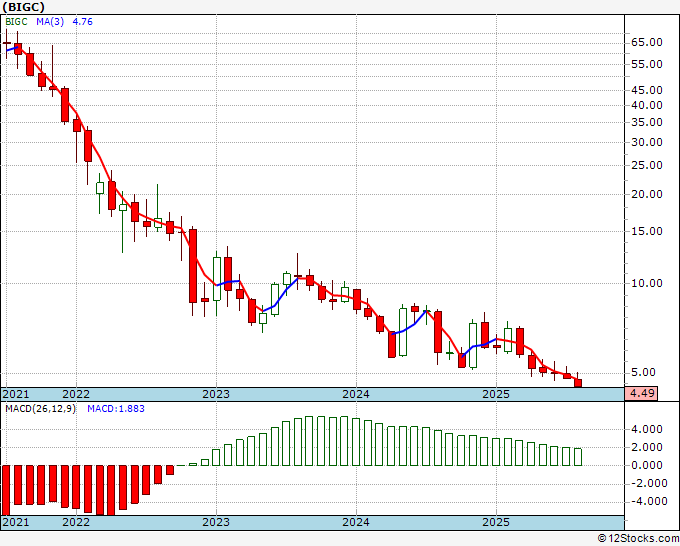
Task: Select the MA(3) indicator label
Action: pos(50,22)
